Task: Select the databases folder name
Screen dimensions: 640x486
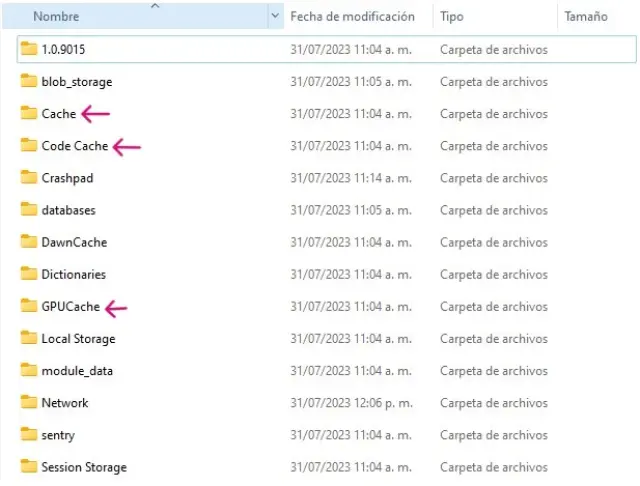Action: click(68, 210)
